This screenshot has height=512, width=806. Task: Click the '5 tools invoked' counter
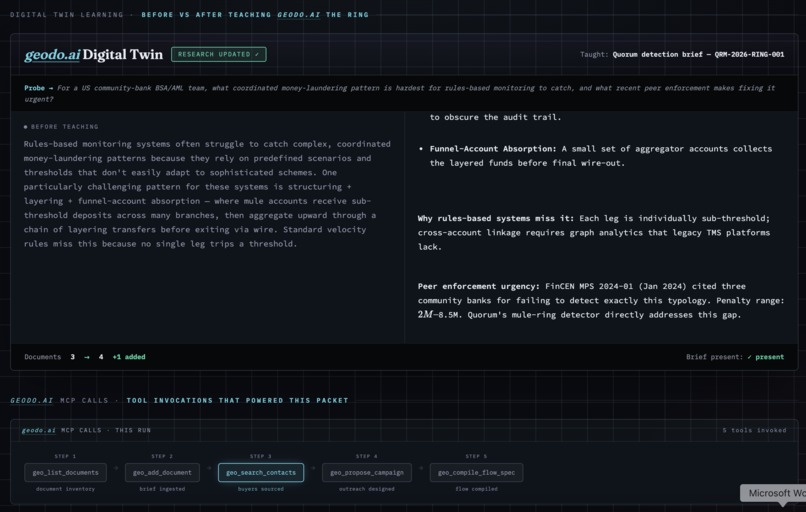click(754, 430)
